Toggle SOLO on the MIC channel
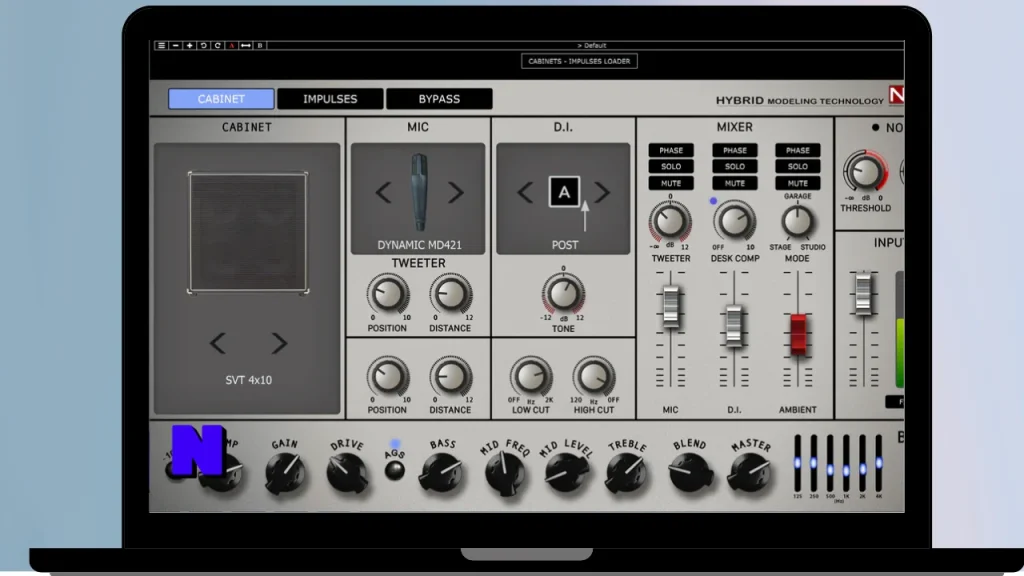 (x=671, y=167)
